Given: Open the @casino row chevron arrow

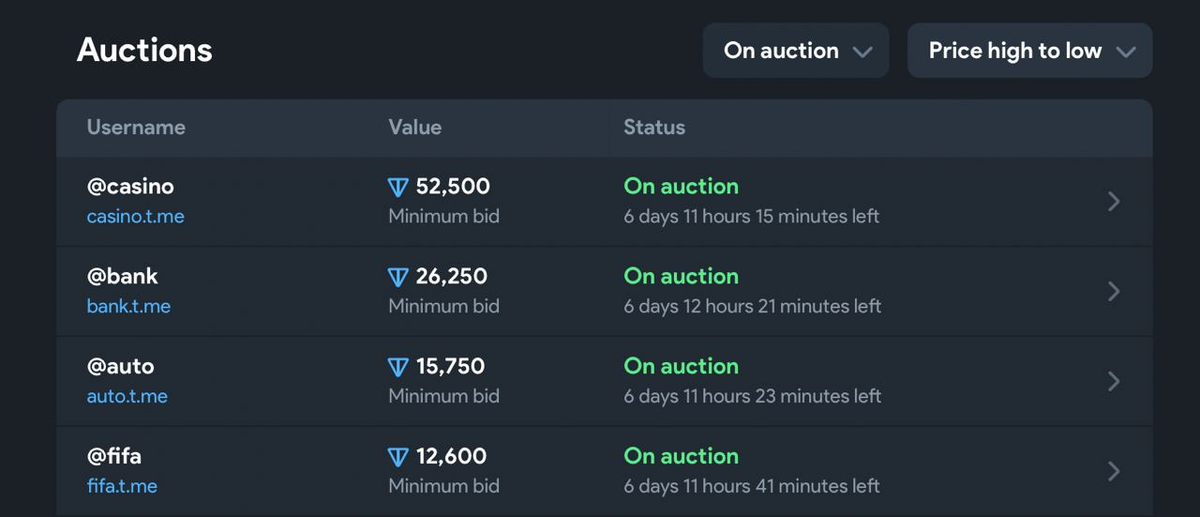Looking at the screenshot, I should pos(1114,202).
